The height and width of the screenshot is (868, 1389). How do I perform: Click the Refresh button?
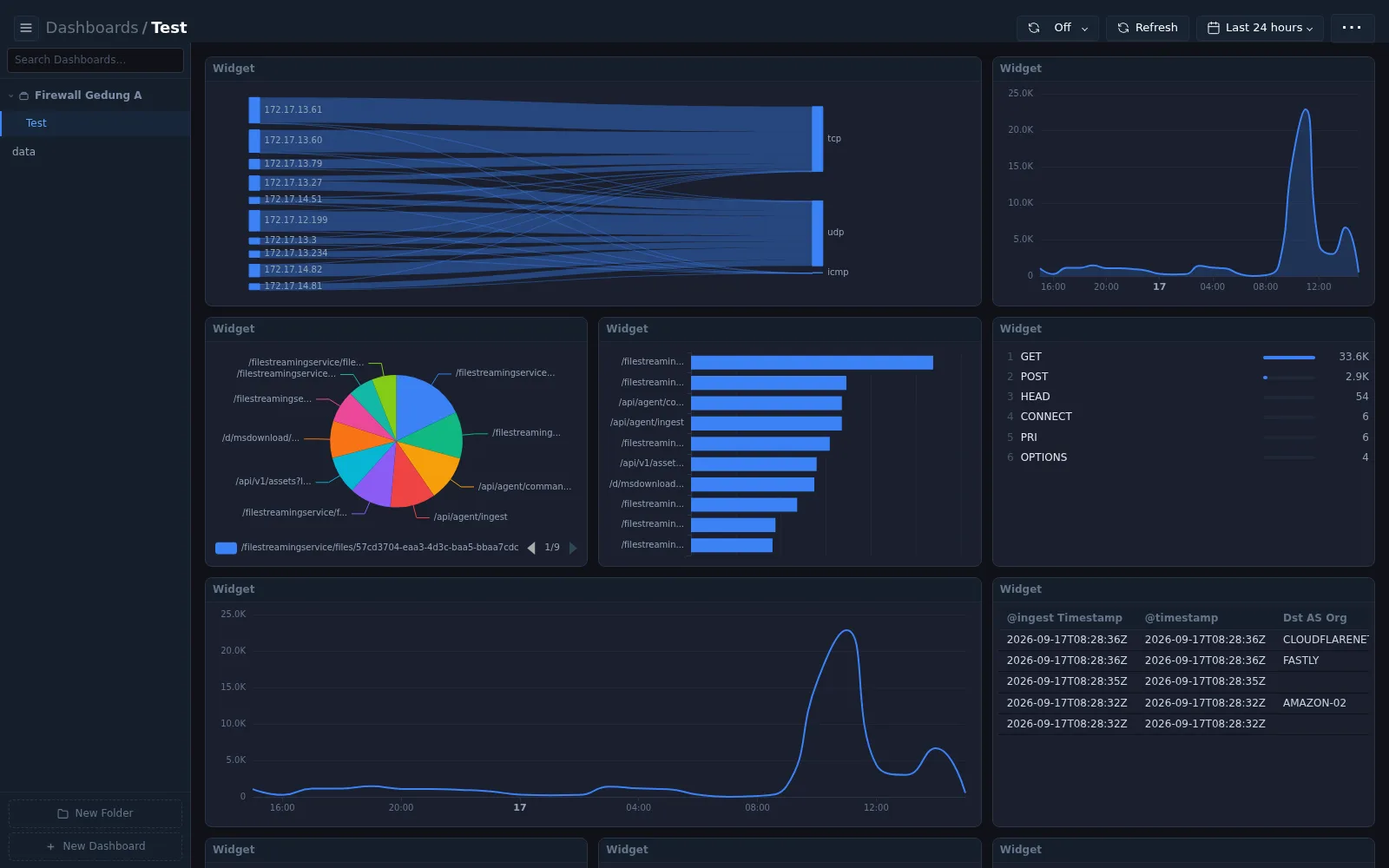pyautogui.click(x=1147, y=28)
